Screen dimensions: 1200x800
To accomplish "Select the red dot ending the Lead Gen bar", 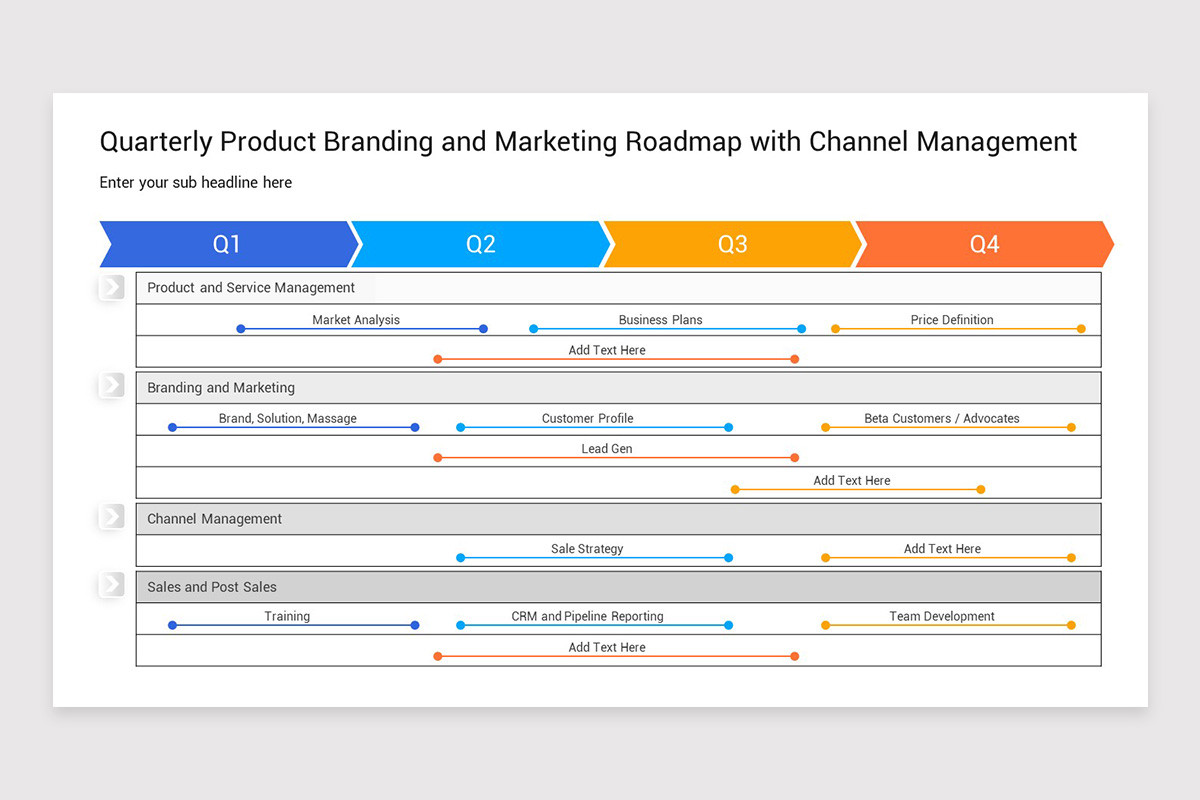I will click(795, 457).
